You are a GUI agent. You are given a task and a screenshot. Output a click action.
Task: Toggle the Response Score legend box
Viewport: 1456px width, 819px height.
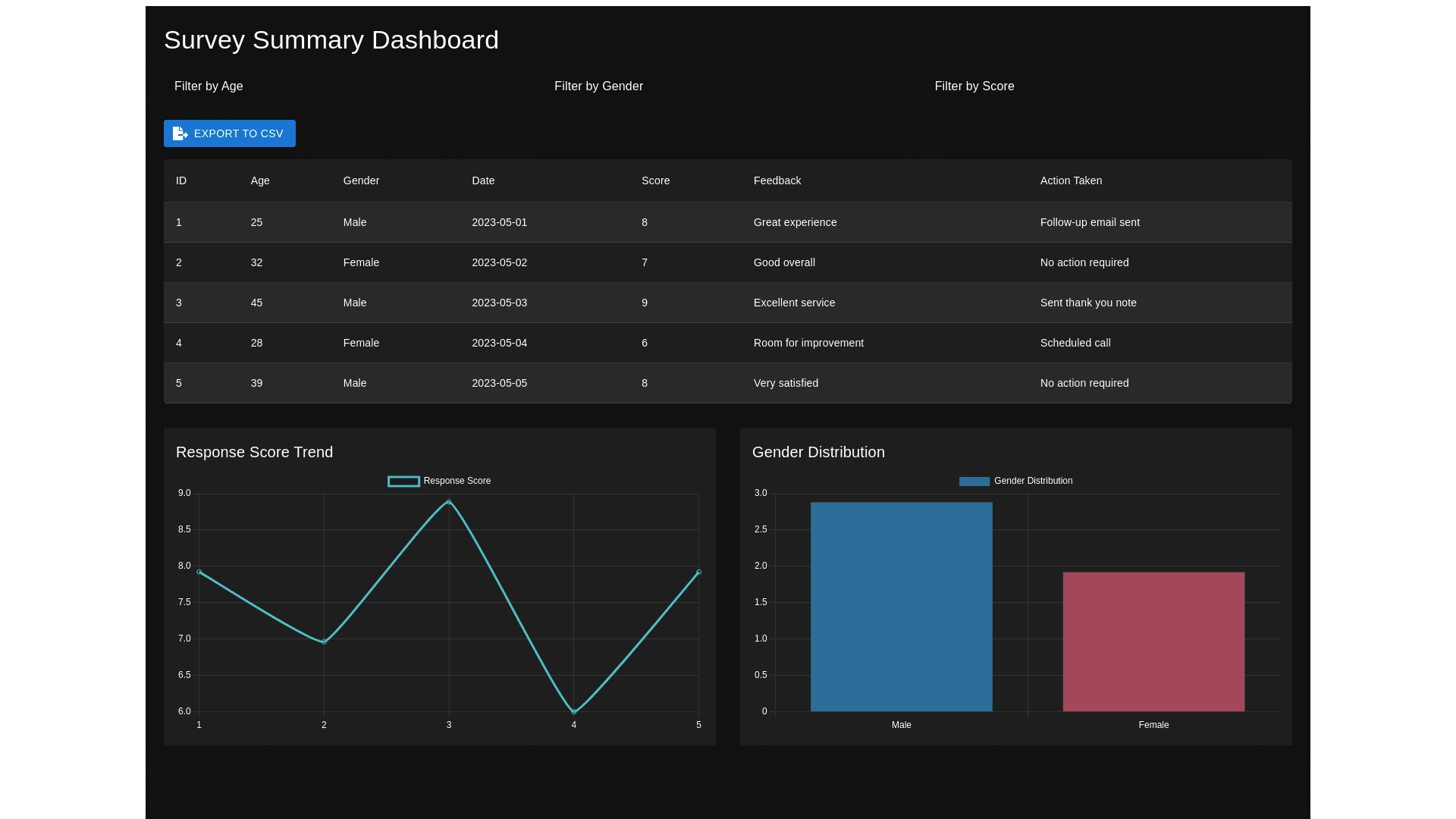point(403,482)
